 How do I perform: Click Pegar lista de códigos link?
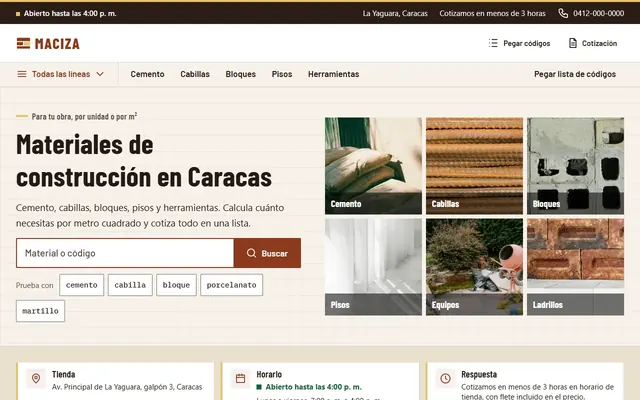click(x=575, y=74)
